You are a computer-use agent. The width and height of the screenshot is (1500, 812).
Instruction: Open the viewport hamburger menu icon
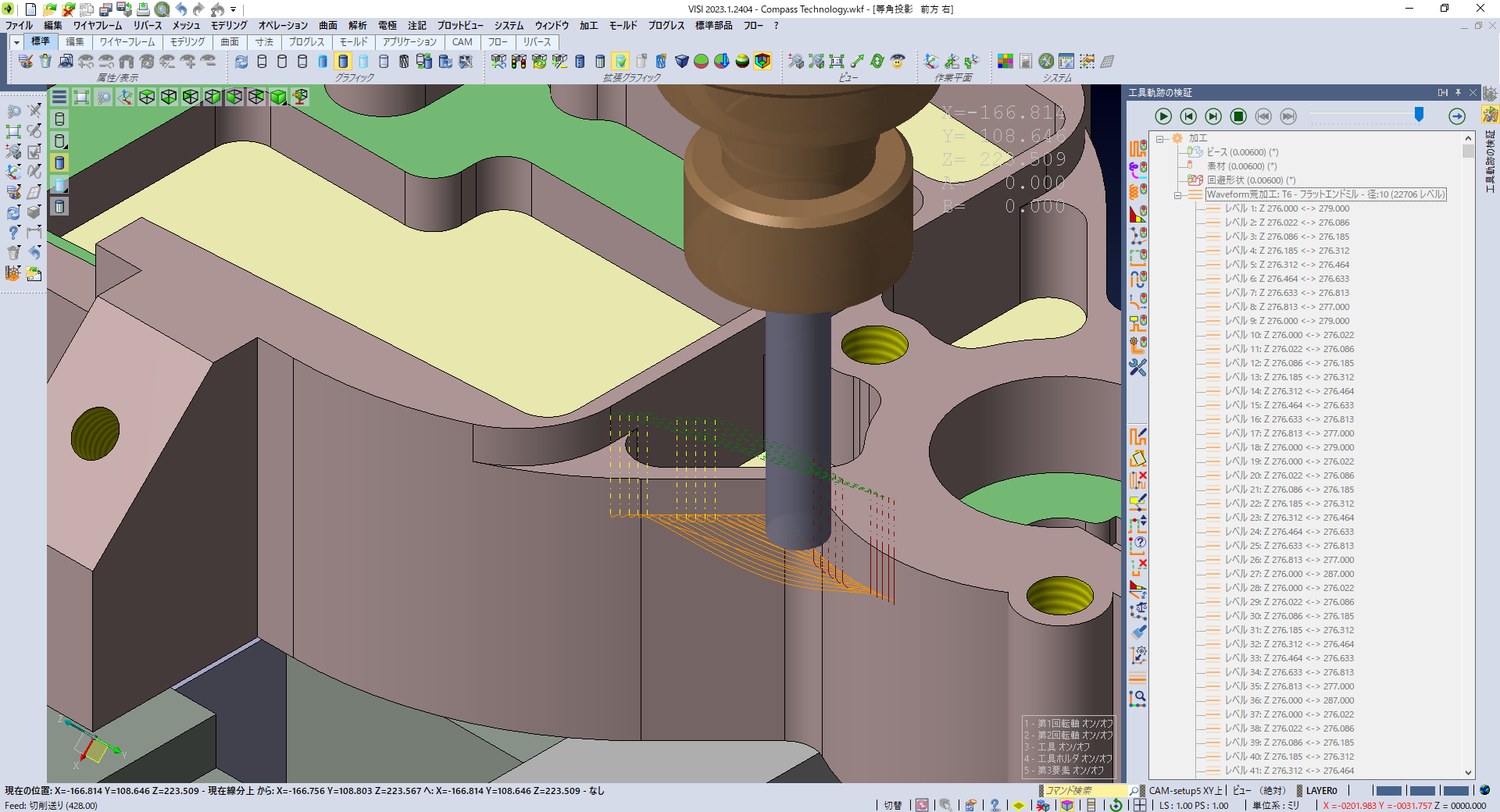59,97
